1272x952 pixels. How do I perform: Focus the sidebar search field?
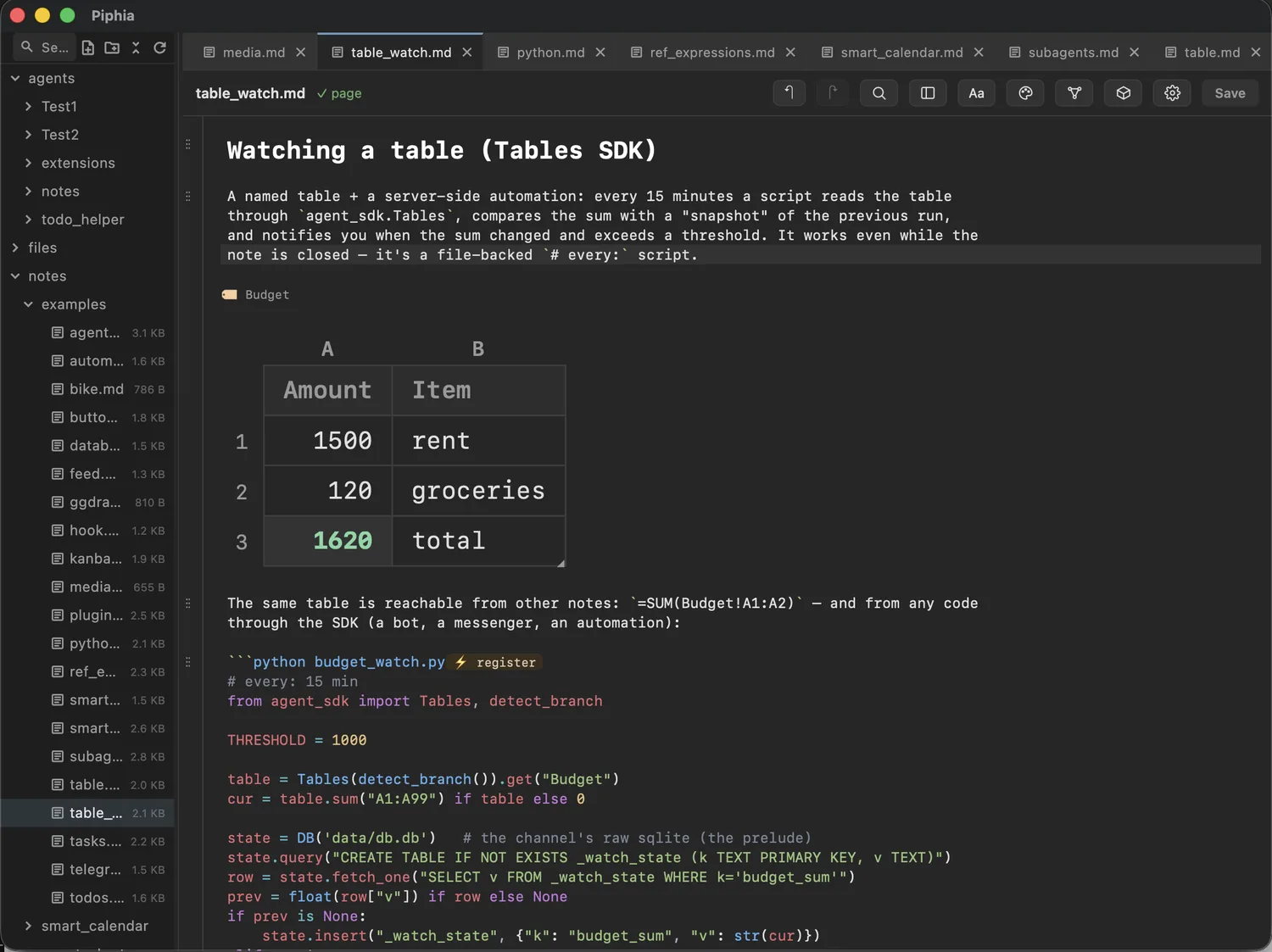pos(44,47)
